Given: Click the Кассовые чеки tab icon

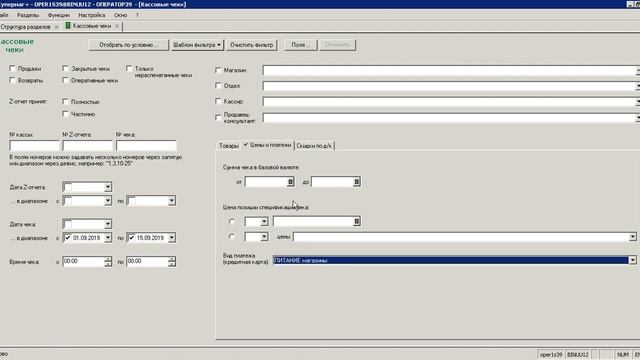Looking at the screenshot, I should [68, 26].
